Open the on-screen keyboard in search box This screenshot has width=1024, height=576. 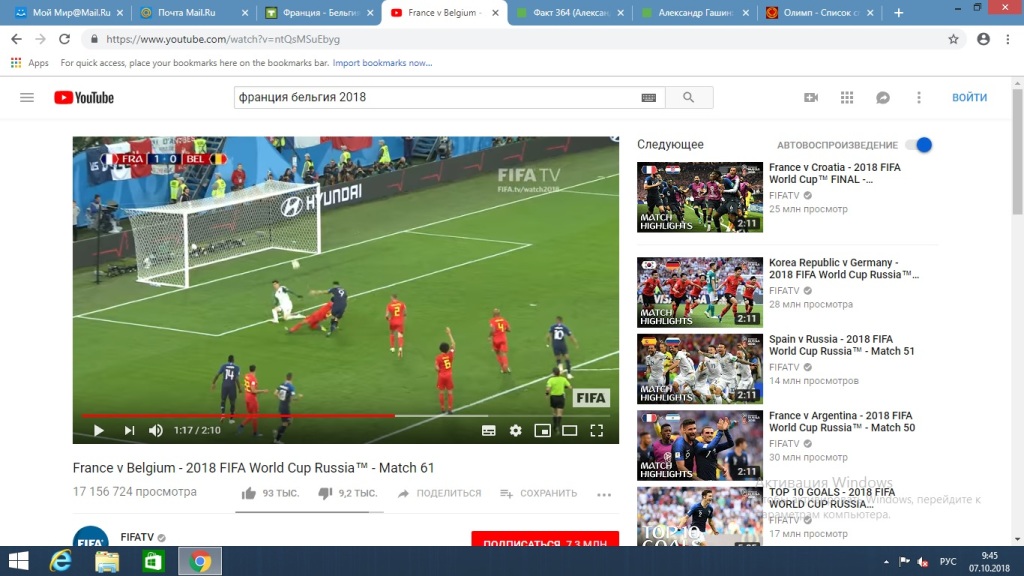(648, 97)
